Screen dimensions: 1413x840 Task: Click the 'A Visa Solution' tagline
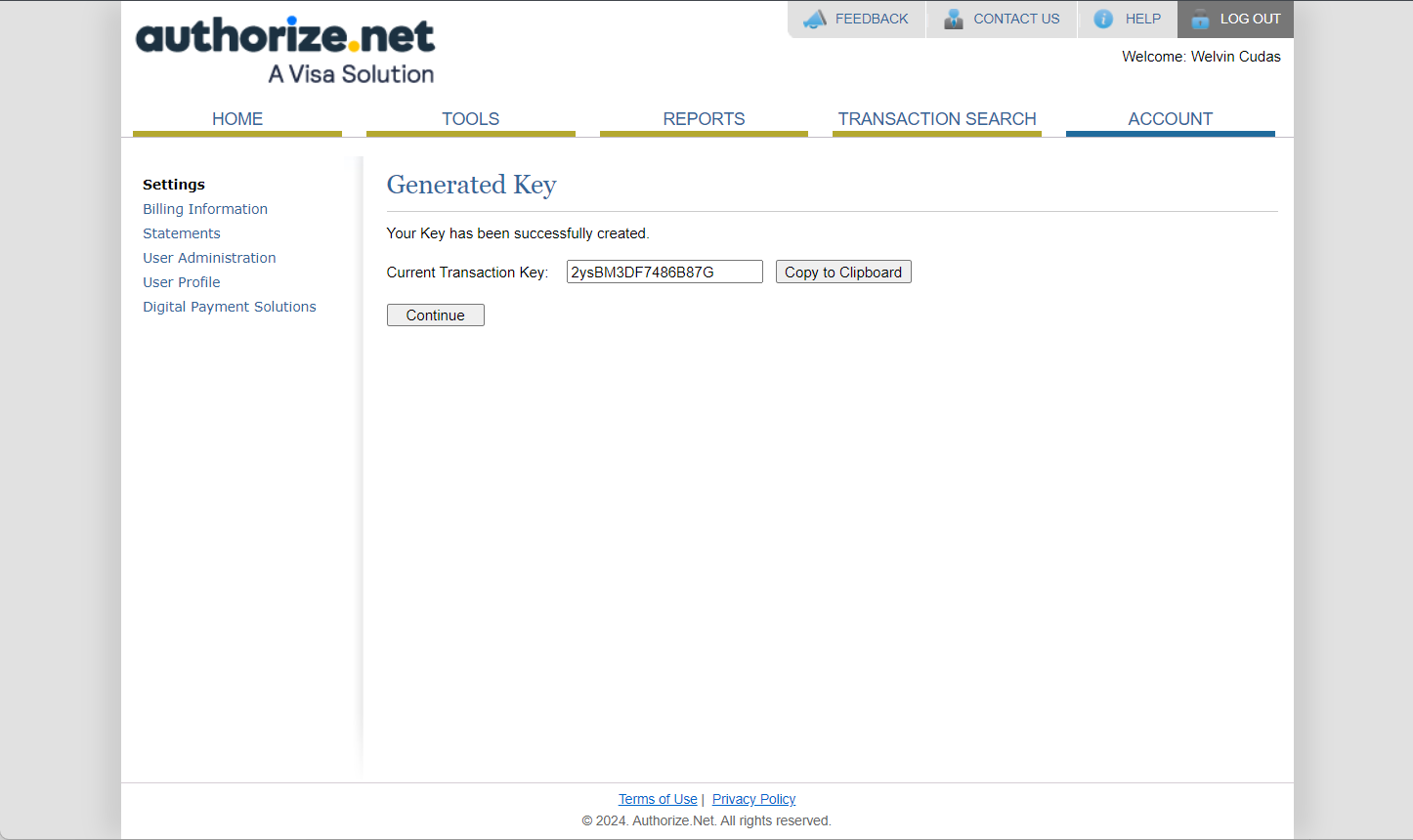351,74
